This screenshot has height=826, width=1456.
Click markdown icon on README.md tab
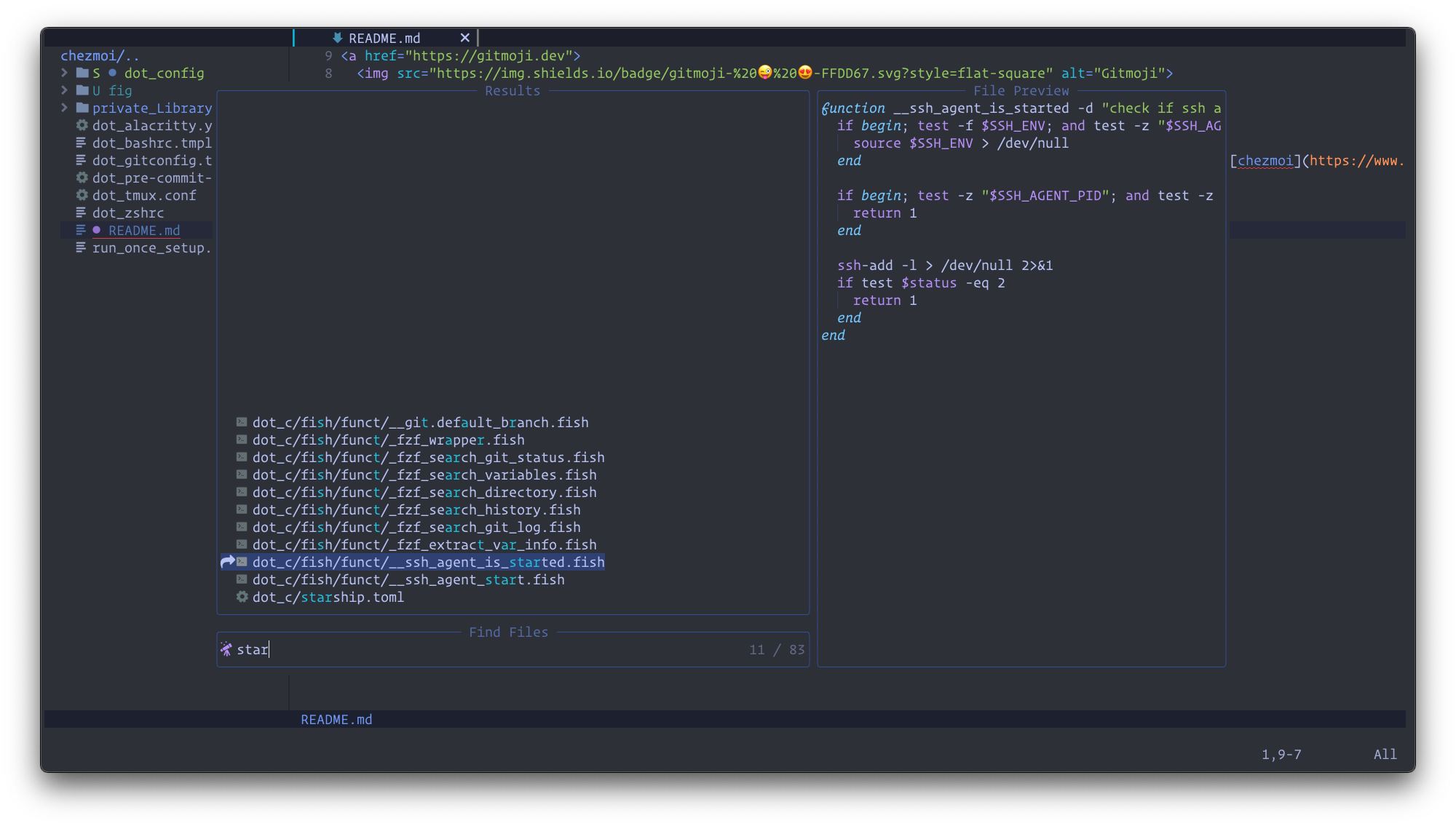(337, 38)
